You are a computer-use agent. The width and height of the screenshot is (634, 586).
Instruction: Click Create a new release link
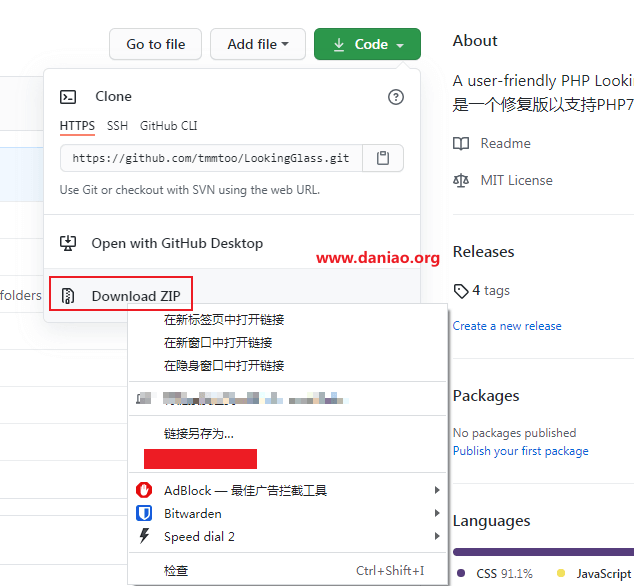pos(507,326)
